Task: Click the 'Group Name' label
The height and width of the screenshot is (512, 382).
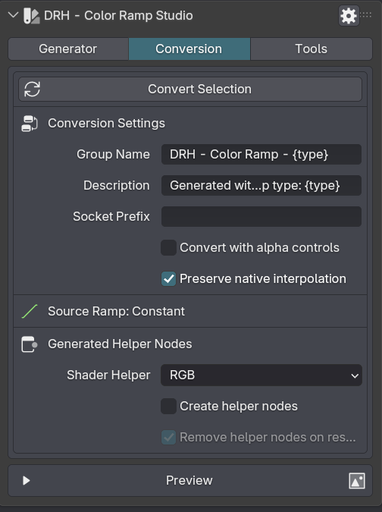Action: point(113,154)
